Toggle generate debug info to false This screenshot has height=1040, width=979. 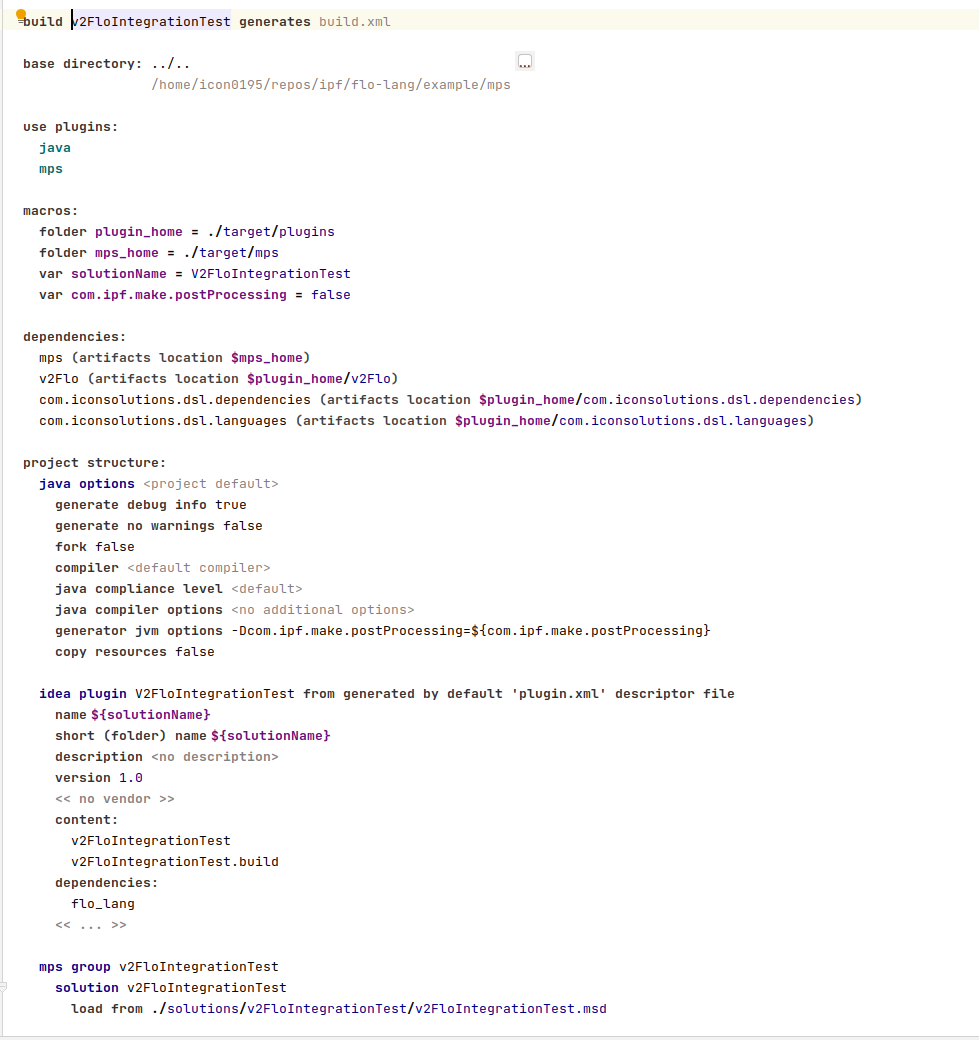(x=231, y=504)
